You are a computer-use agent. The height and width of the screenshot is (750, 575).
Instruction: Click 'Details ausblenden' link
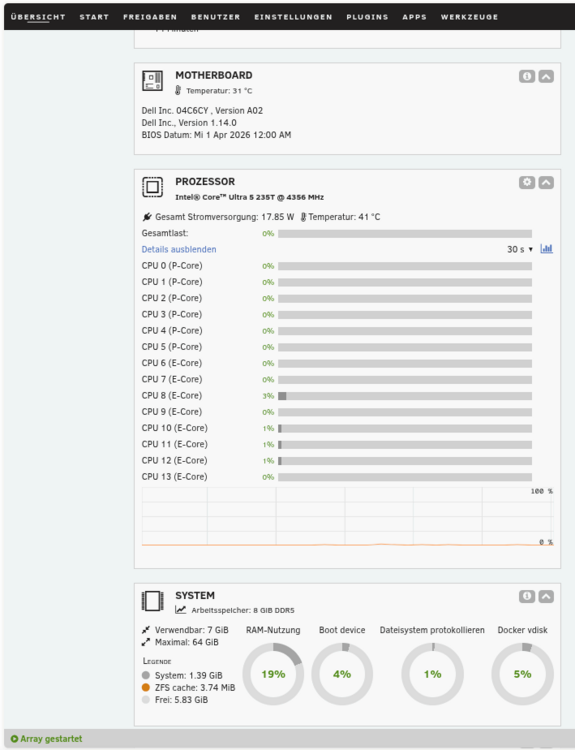179,249
